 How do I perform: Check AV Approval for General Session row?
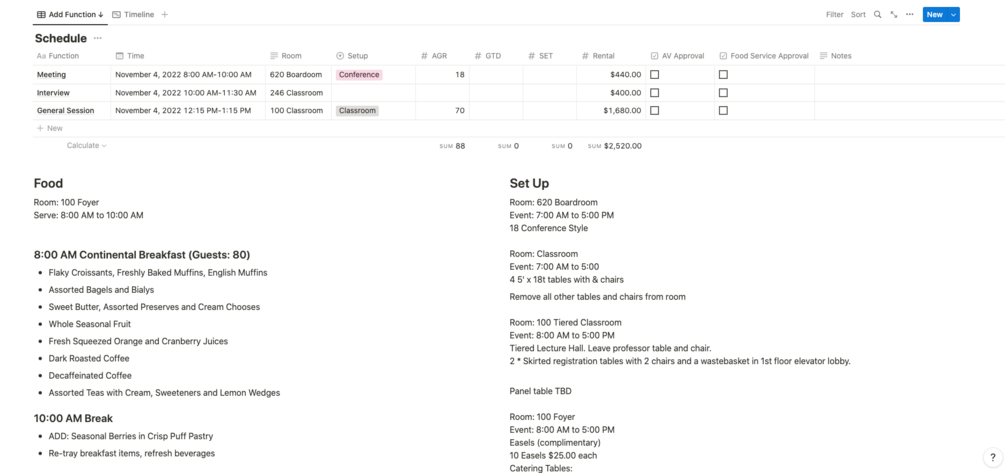655,111
